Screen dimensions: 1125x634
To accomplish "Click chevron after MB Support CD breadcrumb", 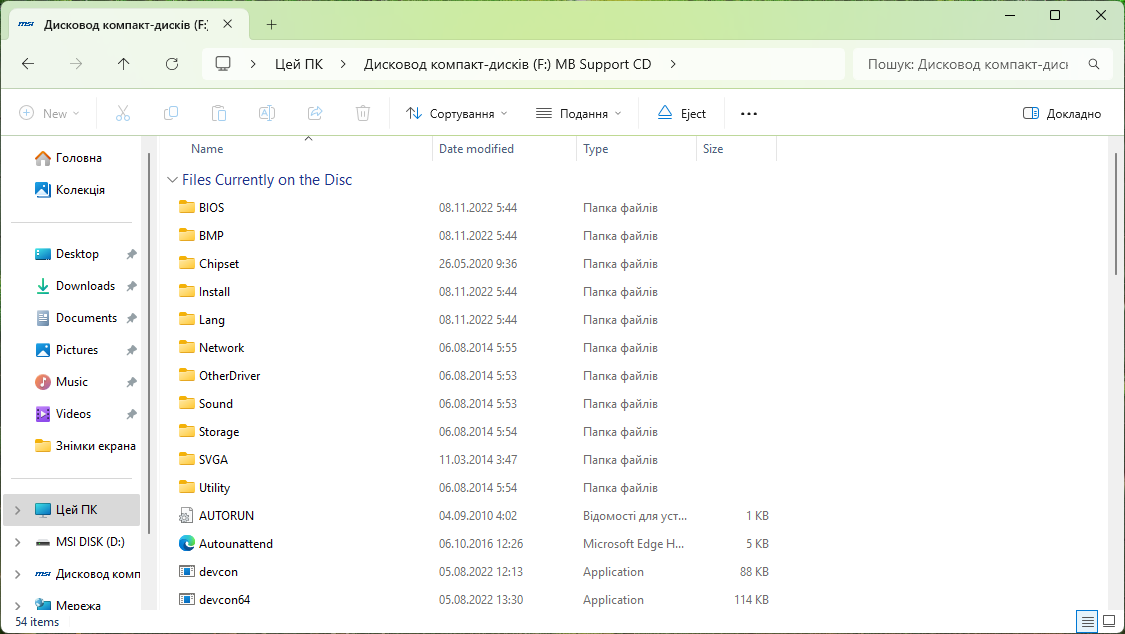I will [672, 64].
